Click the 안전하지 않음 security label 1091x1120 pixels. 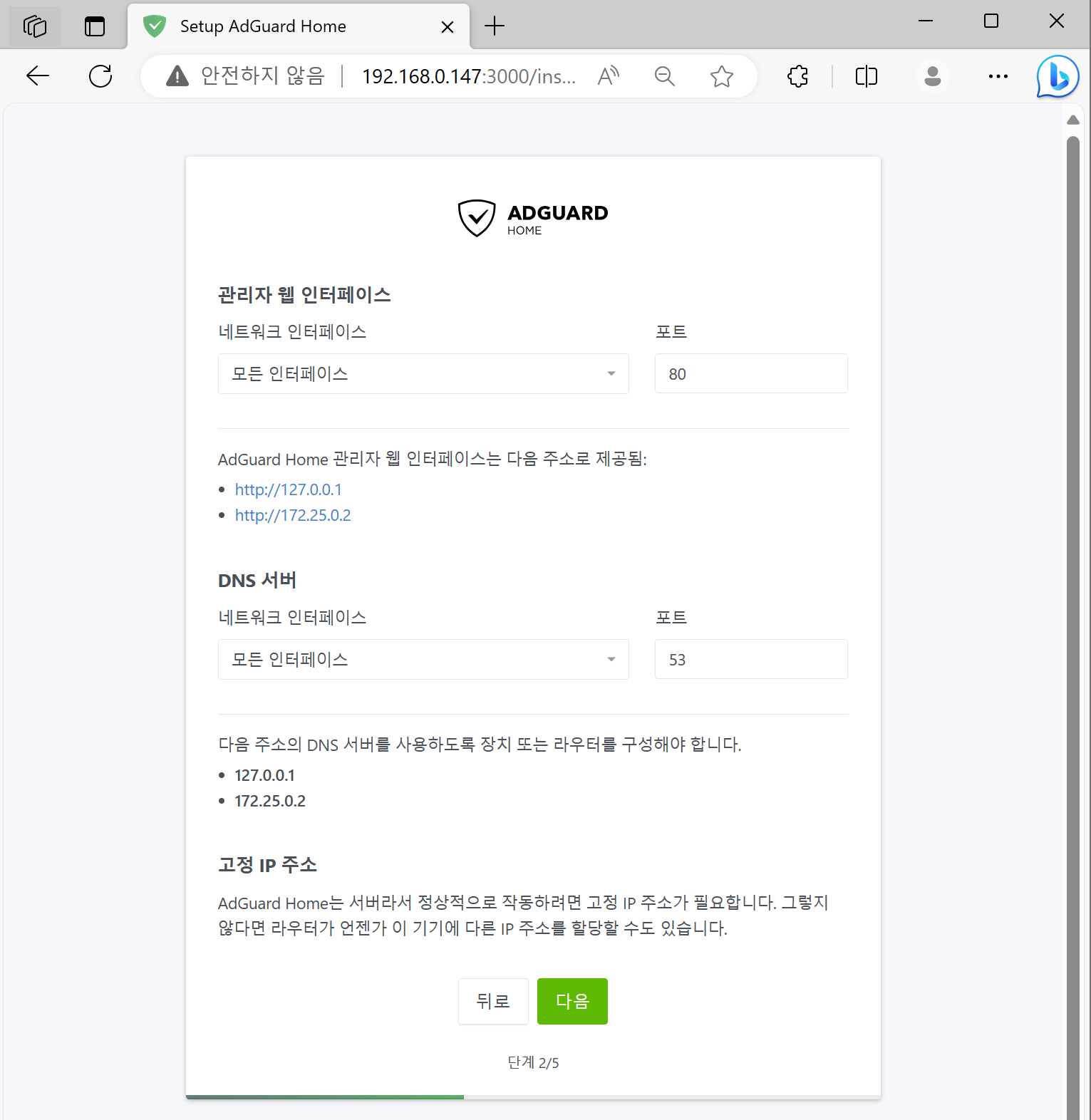[x=263, y=76]
